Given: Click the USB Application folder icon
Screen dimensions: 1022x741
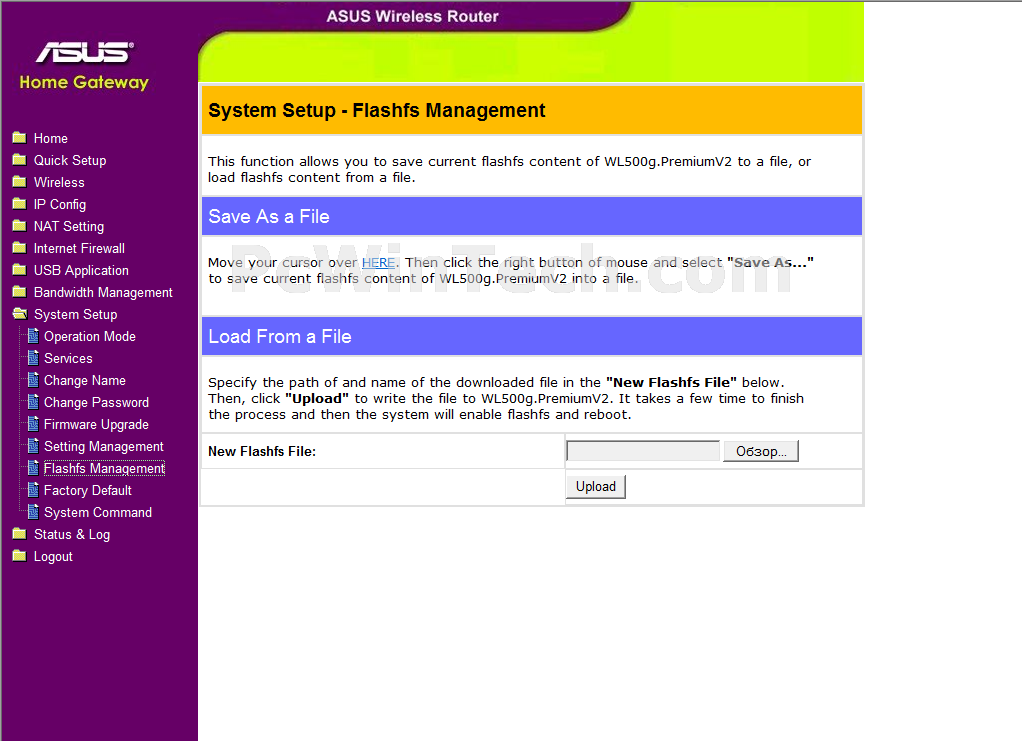Looking at the screenshot, I should tap(20, 270).
